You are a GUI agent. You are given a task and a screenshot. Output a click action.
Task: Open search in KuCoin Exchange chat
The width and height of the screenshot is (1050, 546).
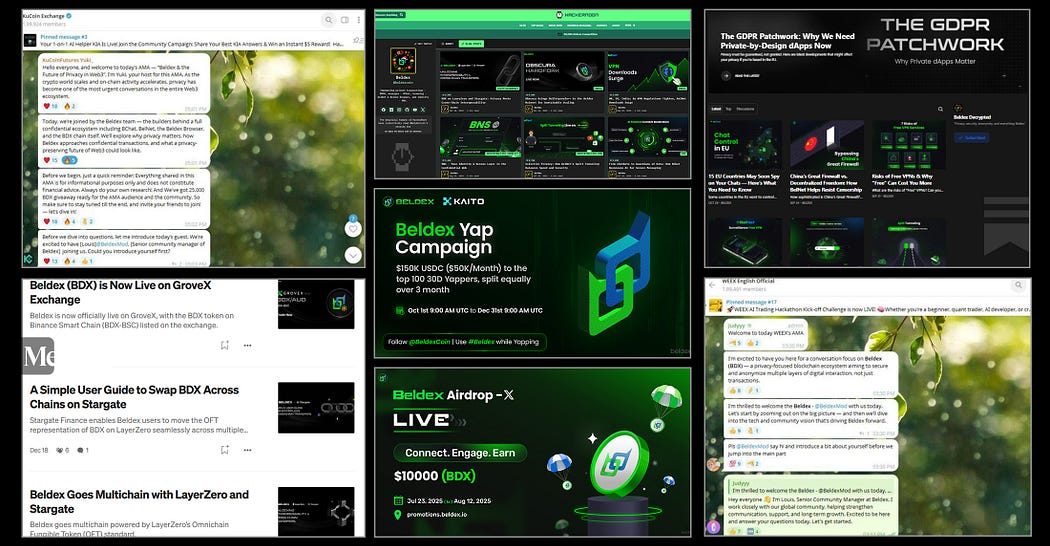point(328,20)
